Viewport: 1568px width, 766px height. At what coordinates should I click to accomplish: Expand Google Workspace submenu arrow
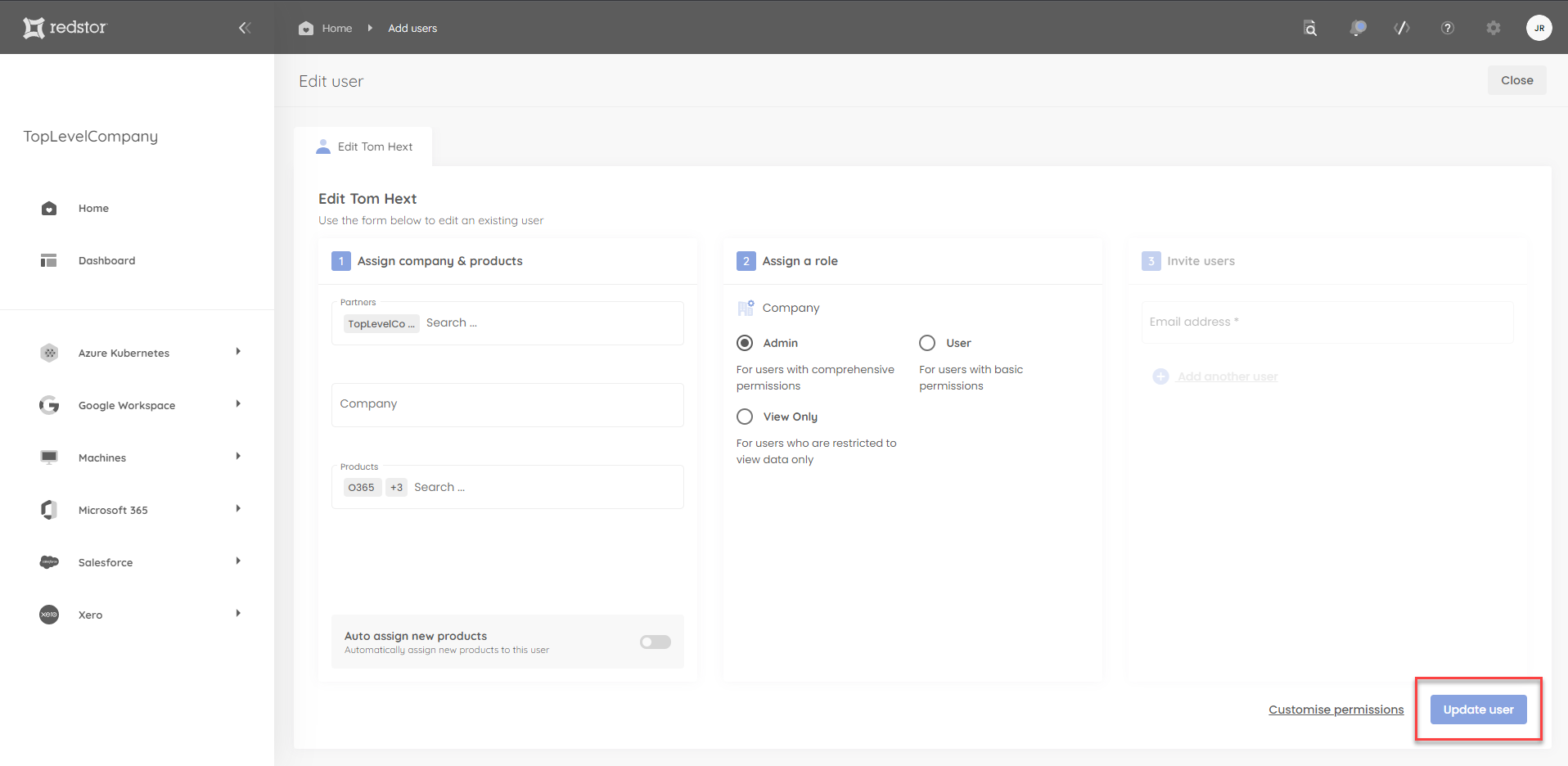point(238,404)
